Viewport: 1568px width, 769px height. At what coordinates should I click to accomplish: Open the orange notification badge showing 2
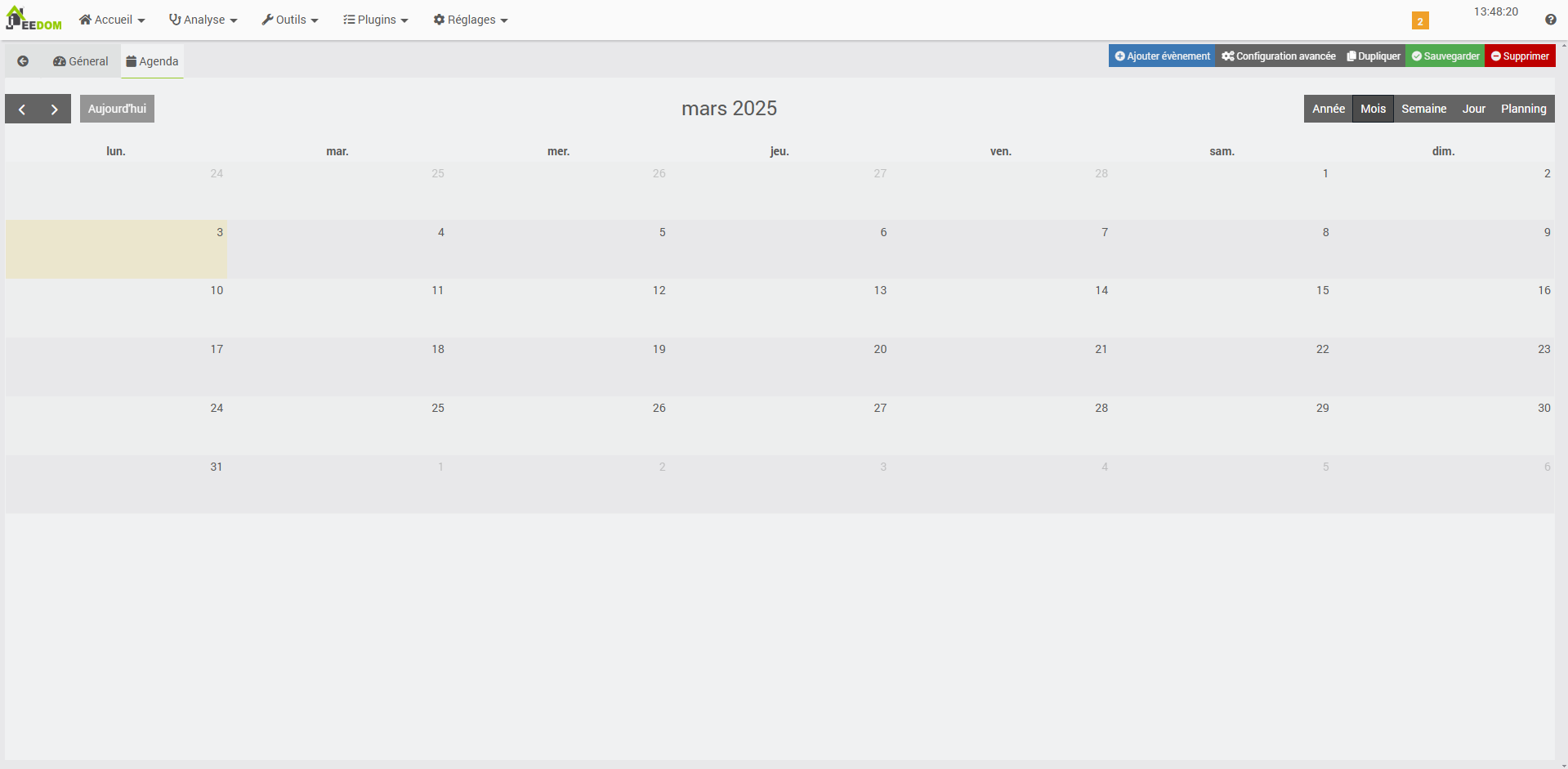(1420, 20)
